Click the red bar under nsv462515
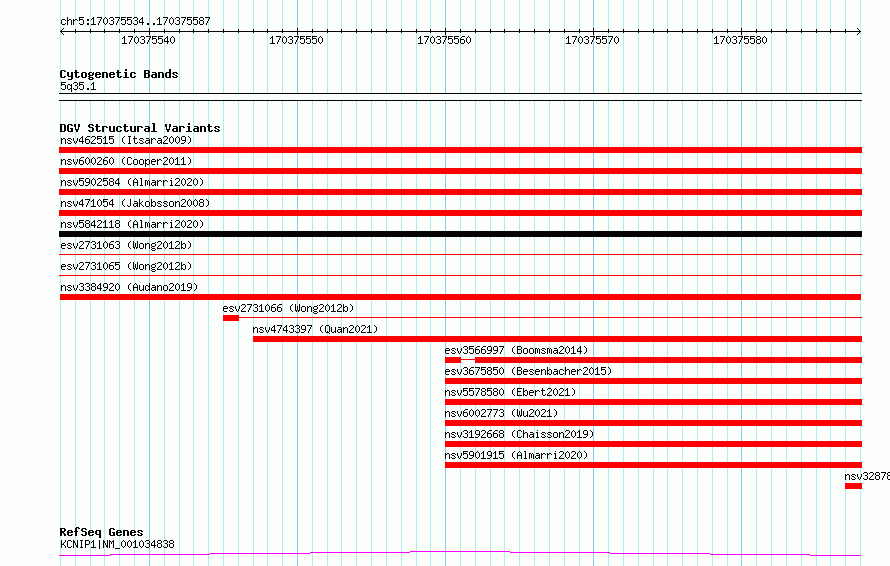Viewport: 890px width, 566px height. click(460, 150)
